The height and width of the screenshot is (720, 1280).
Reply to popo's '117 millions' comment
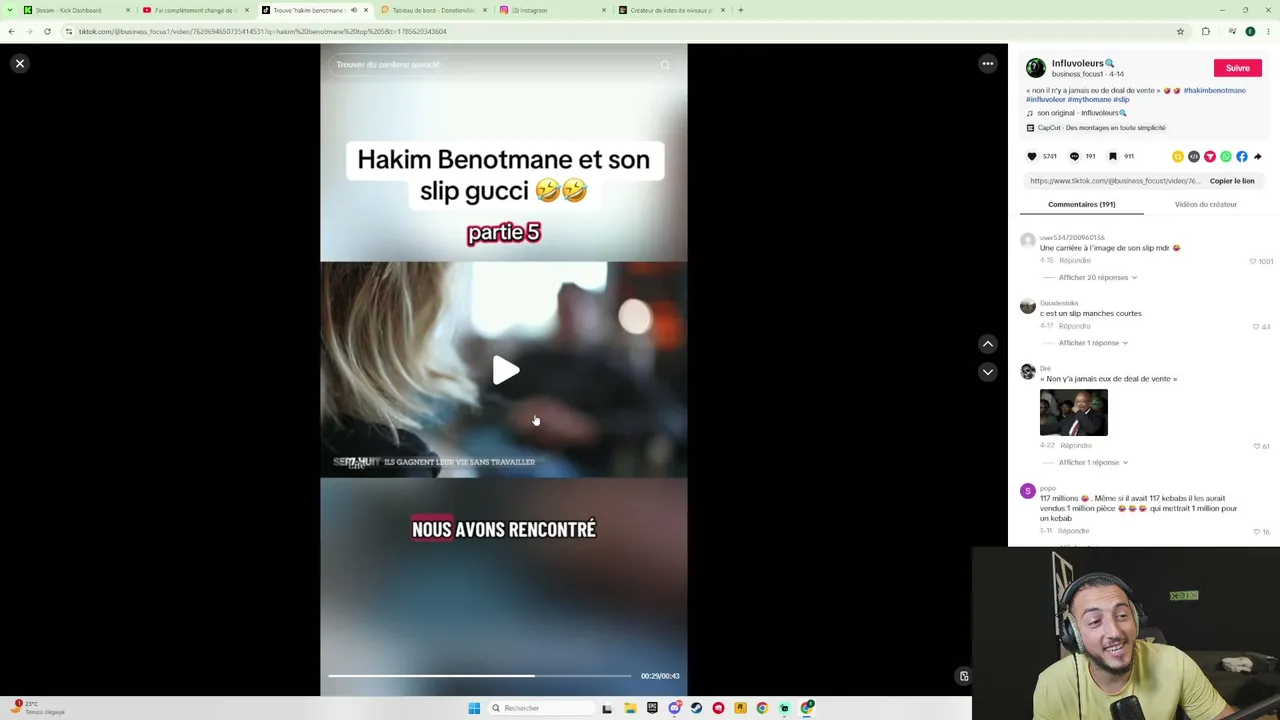[x=1074, y=531]
